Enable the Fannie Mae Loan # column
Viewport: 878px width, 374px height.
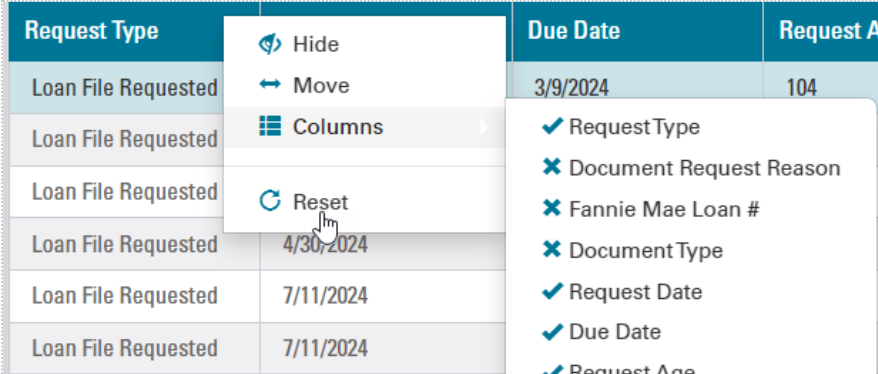[x=552, y=209]
